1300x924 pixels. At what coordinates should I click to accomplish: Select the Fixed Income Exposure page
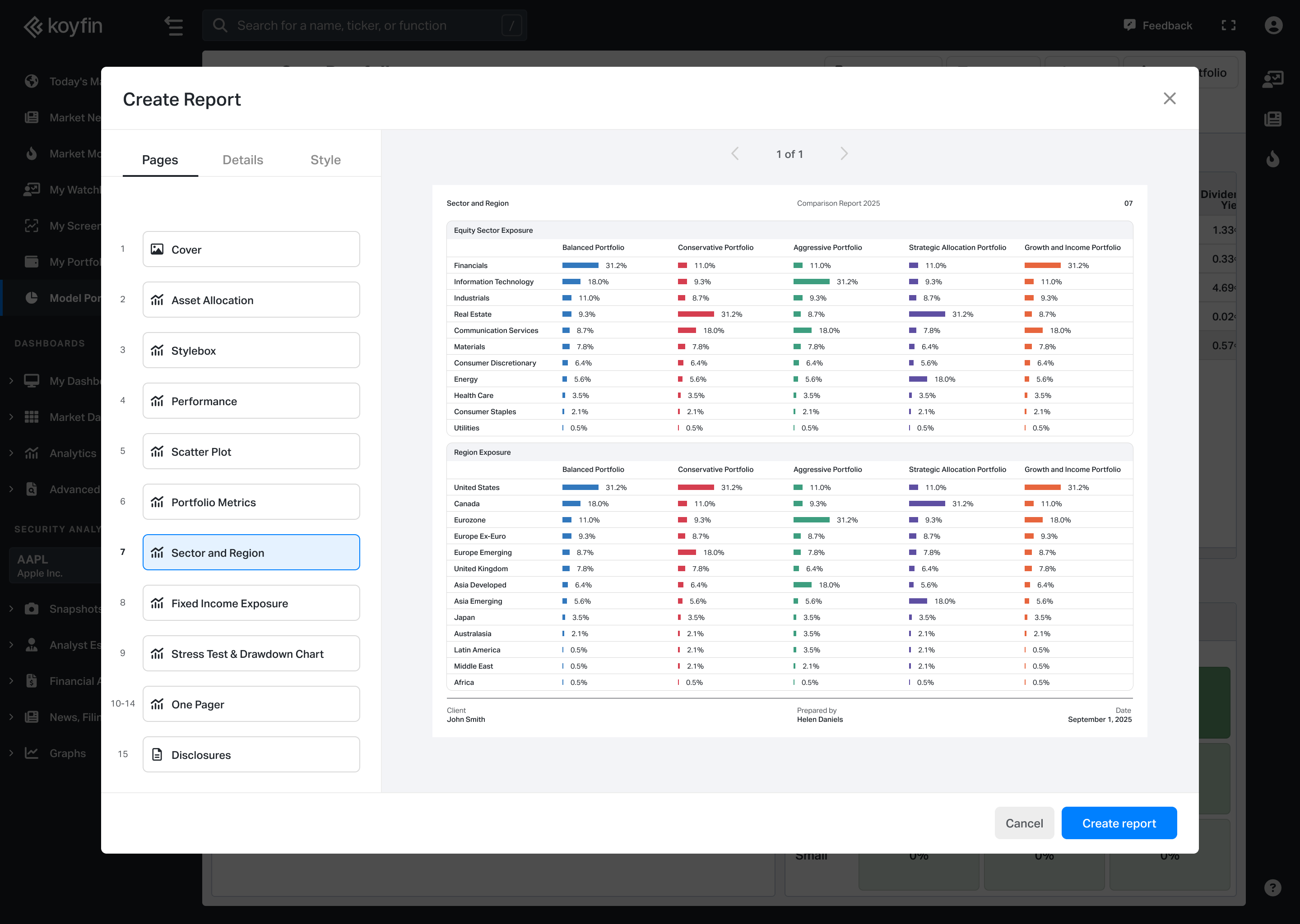pos(251,603)
